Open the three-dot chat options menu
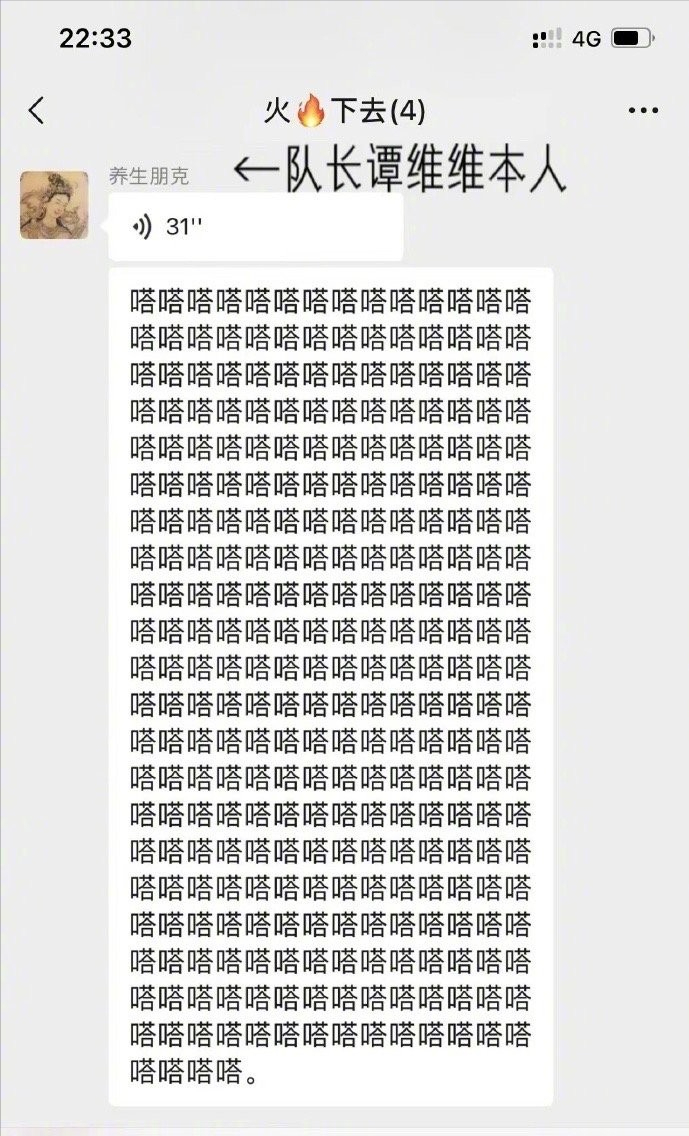Screen dimensions: 689x1136 643,111
